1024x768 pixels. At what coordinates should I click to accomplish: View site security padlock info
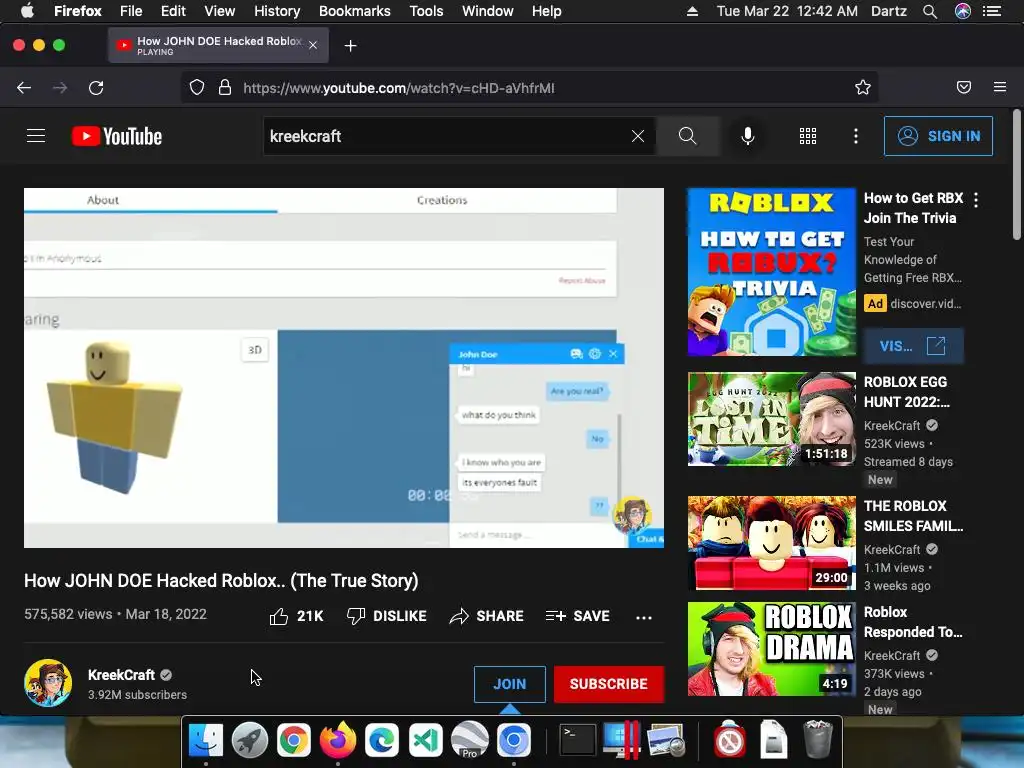pos(225,88)
